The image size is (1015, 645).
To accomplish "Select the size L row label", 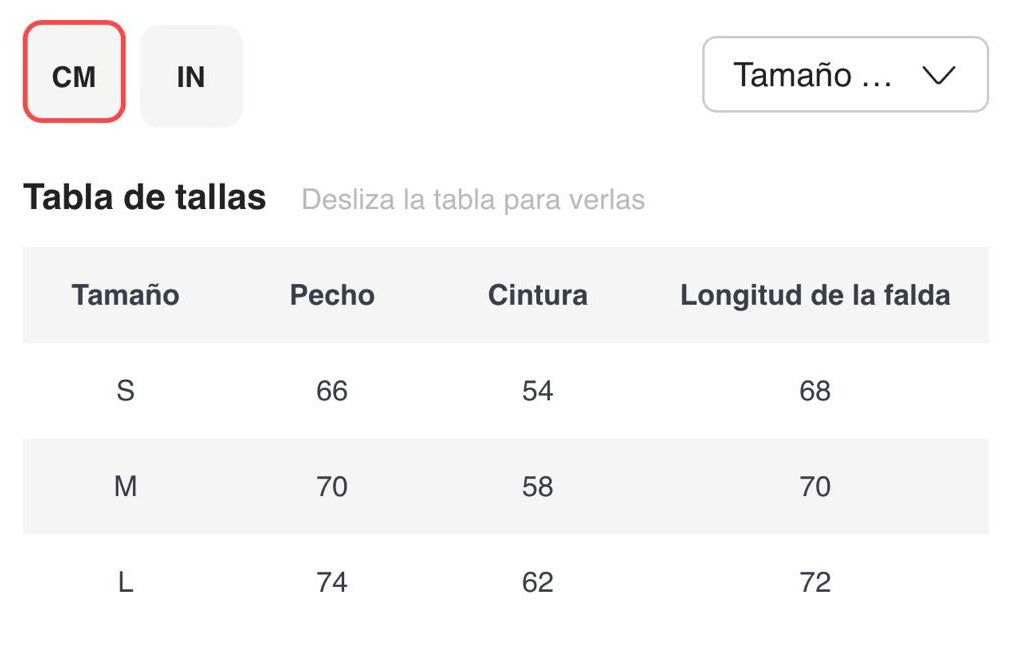I will click(x=125, y=582).
